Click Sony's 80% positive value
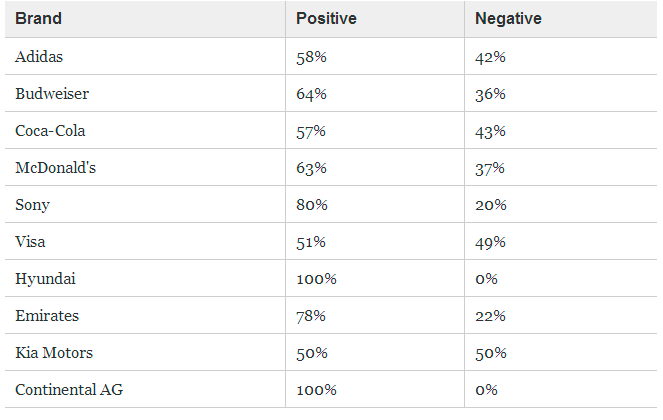Image resolution: width=663 pixels, height=420 pixels. click(x=311, y=205)
